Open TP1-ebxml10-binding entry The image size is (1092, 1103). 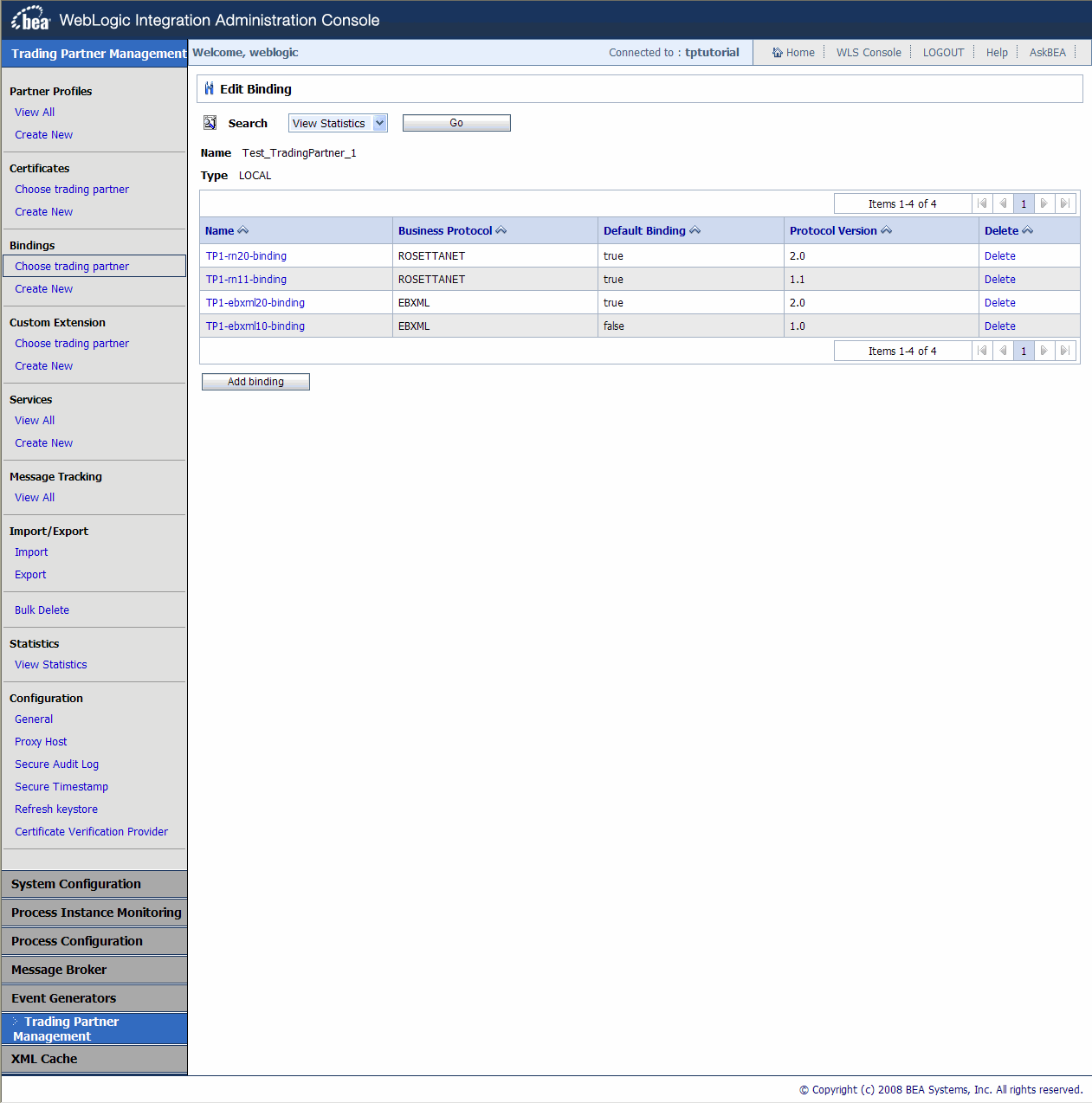(255, 326)
